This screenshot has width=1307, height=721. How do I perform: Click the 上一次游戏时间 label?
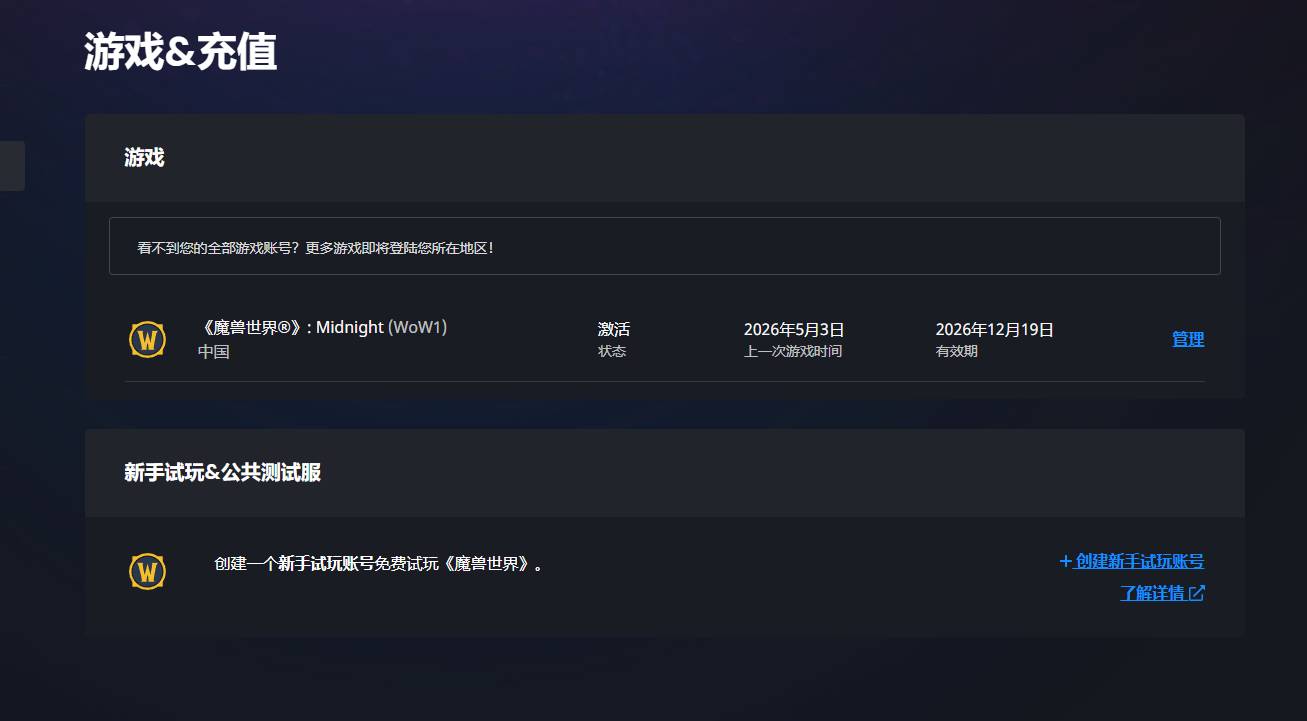793,351
